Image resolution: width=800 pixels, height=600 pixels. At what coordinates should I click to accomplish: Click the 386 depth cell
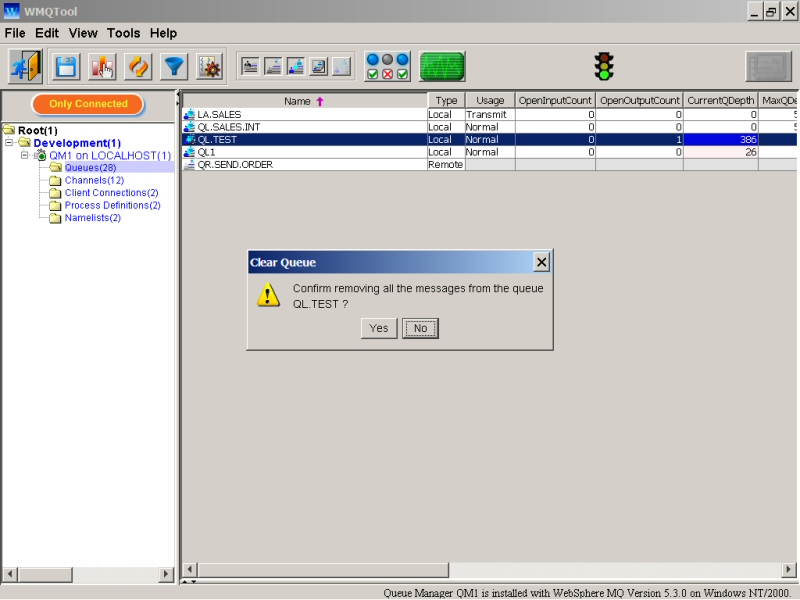click(x=720, y=139)
